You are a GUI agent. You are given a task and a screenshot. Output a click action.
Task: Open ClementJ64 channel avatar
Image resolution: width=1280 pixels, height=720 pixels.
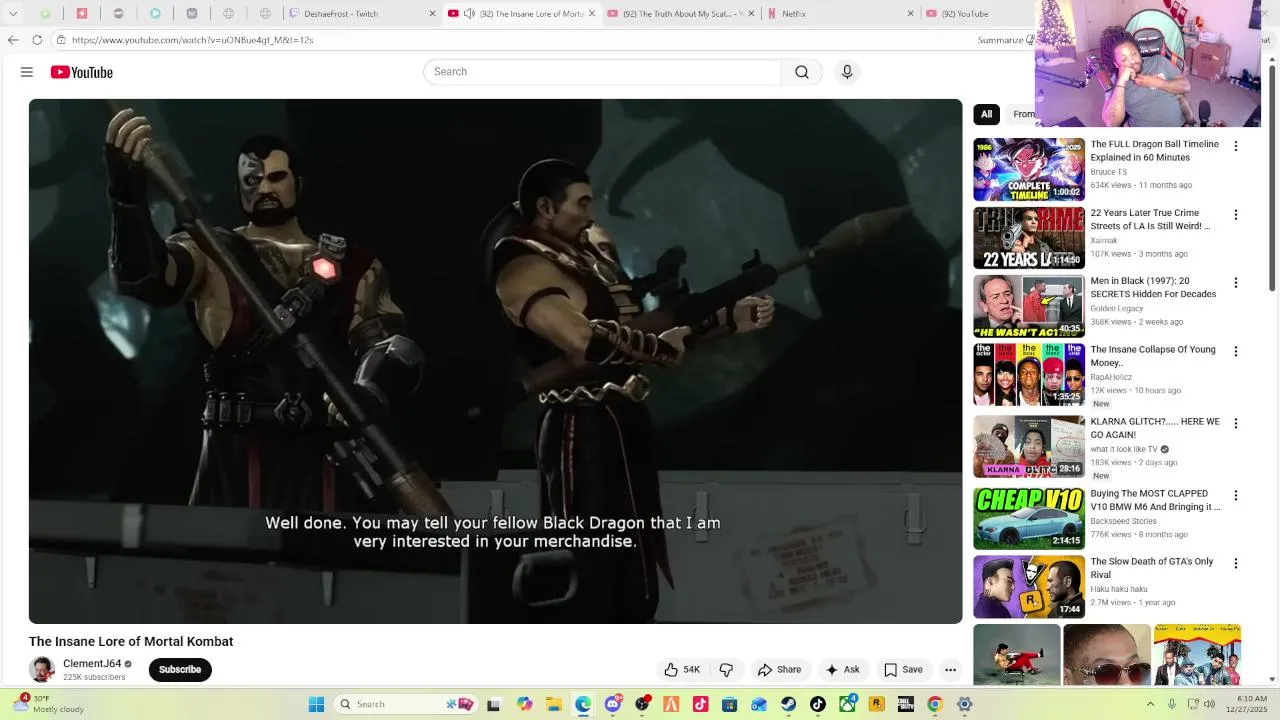point(42,670)
